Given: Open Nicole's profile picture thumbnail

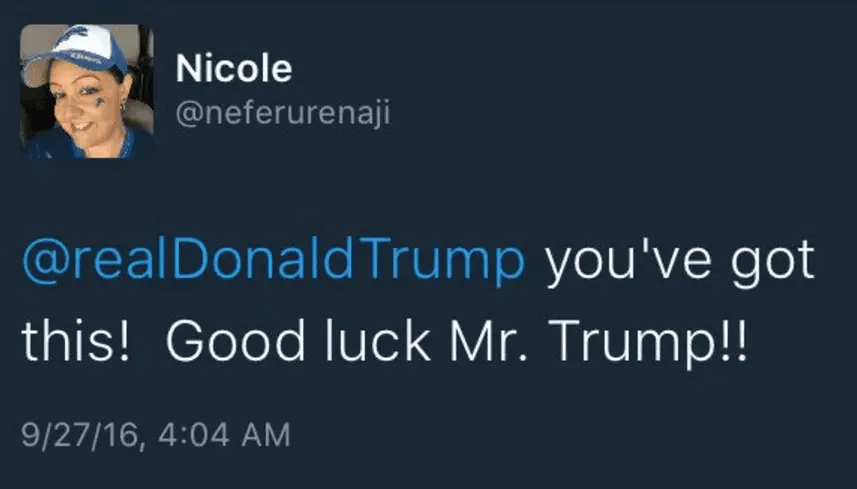Looking at the screenshot, I should 87,92.
